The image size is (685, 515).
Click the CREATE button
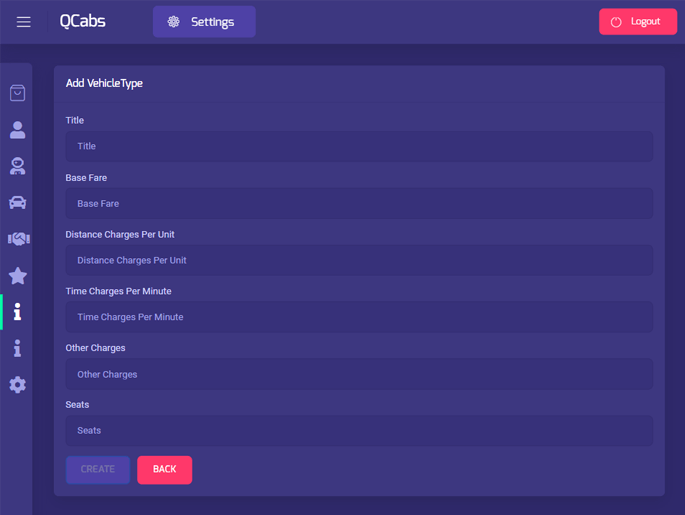[98, 470]
